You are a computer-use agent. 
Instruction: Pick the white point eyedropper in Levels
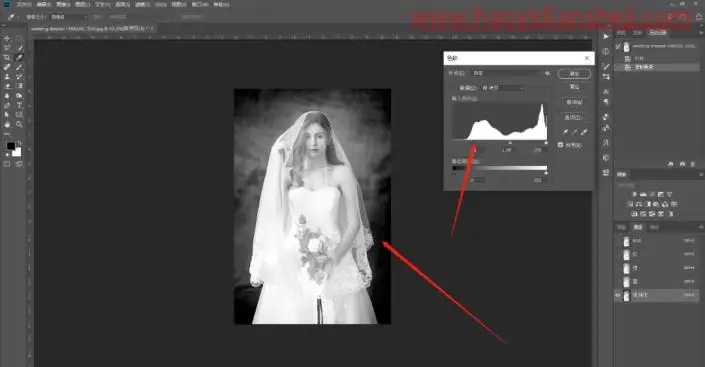584,132
